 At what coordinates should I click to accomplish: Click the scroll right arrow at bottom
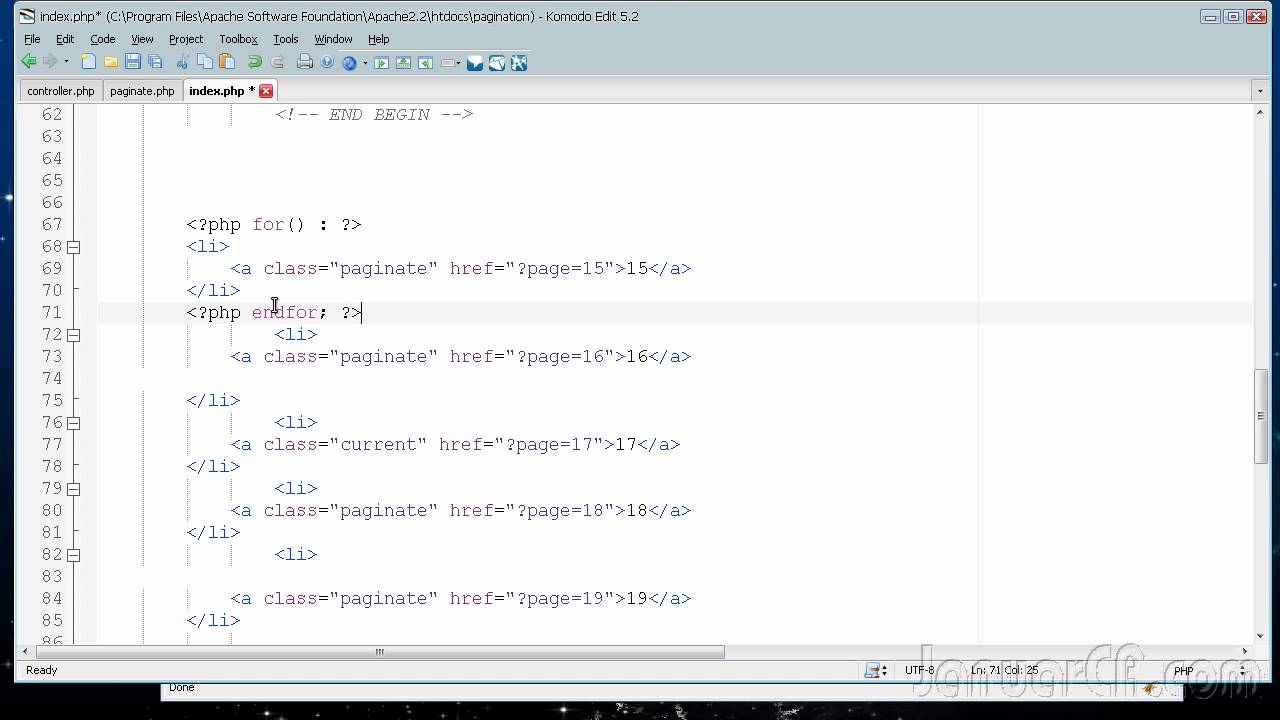click(x=1245, y=652)
